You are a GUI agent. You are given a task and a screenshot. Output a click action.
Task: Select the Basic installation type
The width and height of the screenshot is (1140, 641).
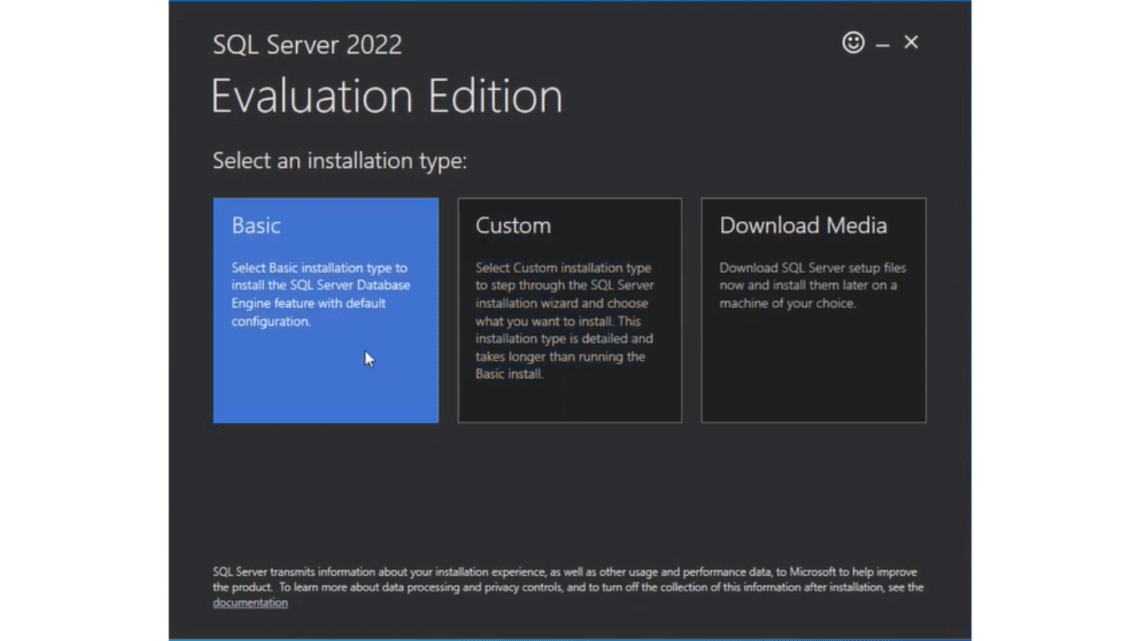(x=325, y=310)
